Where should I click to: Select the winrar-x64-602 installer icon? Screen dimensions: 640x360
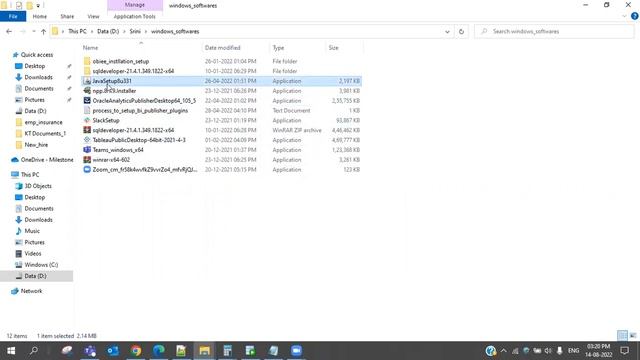[87, 160]
